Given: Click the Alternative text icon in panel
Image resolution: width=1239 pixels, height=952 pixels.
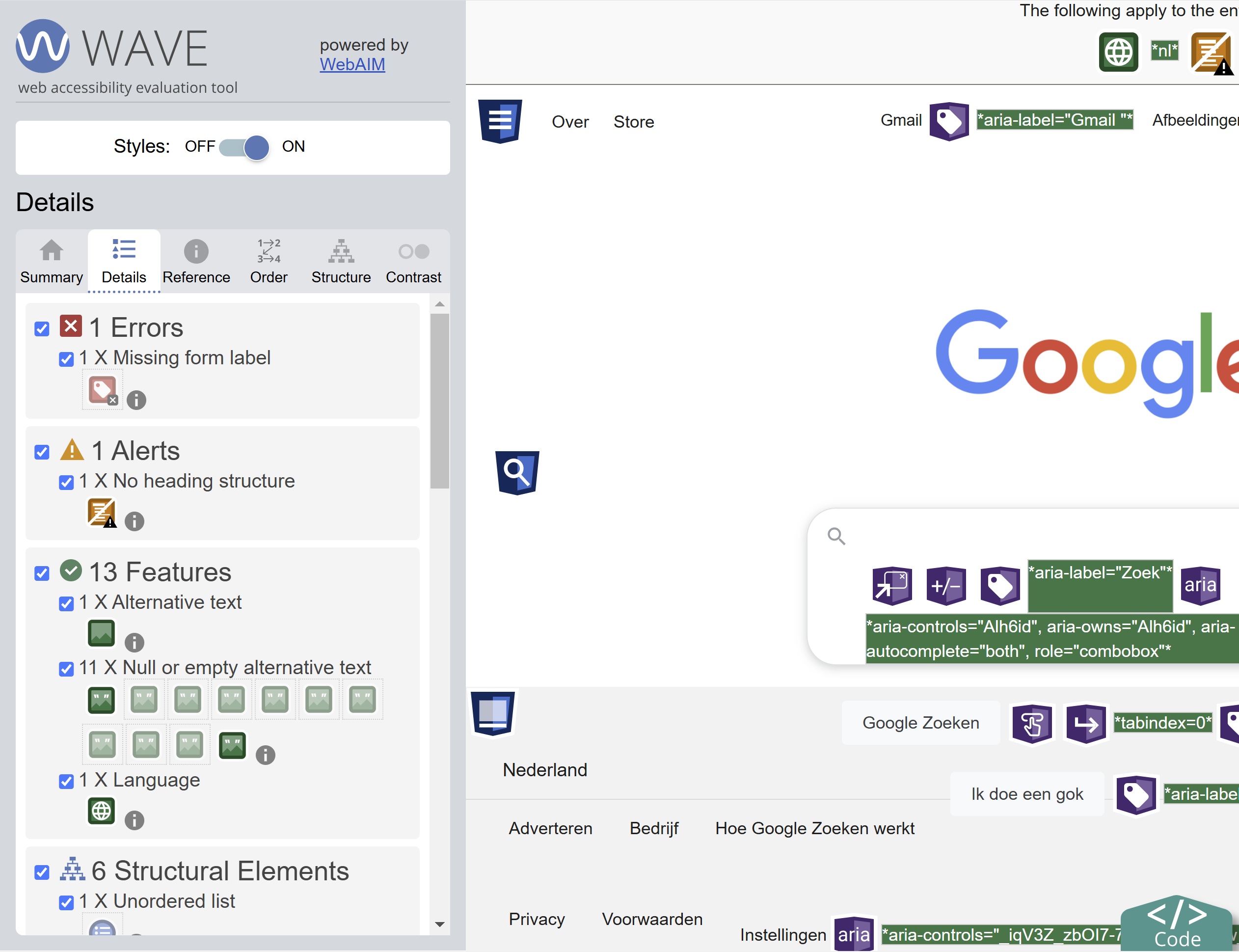Looking at the screenshot, I should (x=102, y=633).
